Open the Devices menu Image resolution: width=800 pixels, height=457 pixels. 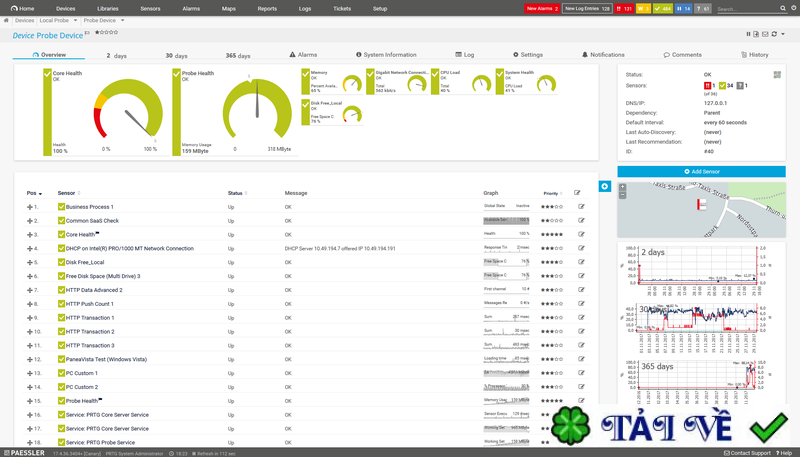[65, 9]
